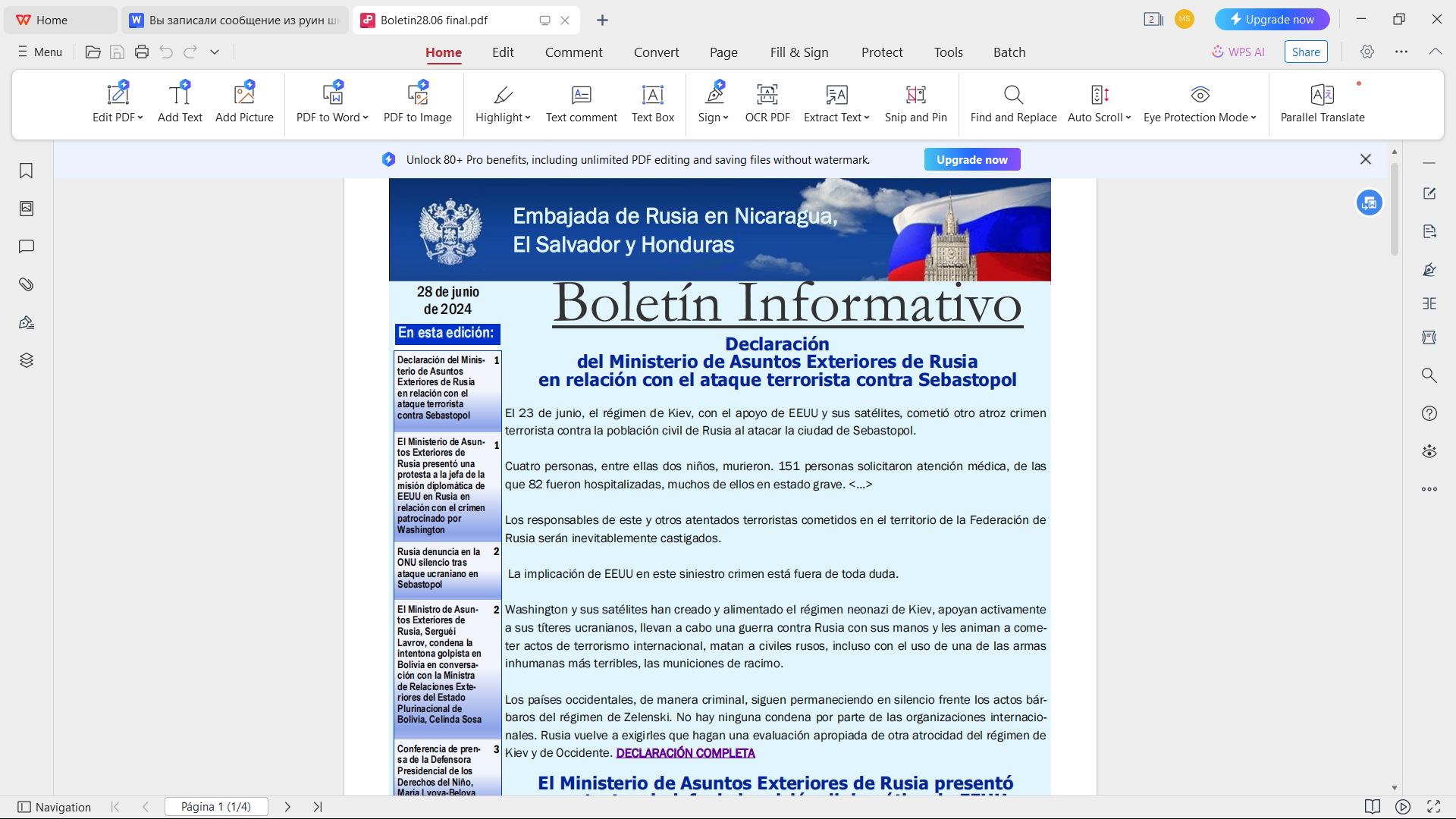The height and width of the screenshot is (819, 1456).
Task: Open the thumbnails panel in left sidebar
Action: pos(27,209)
